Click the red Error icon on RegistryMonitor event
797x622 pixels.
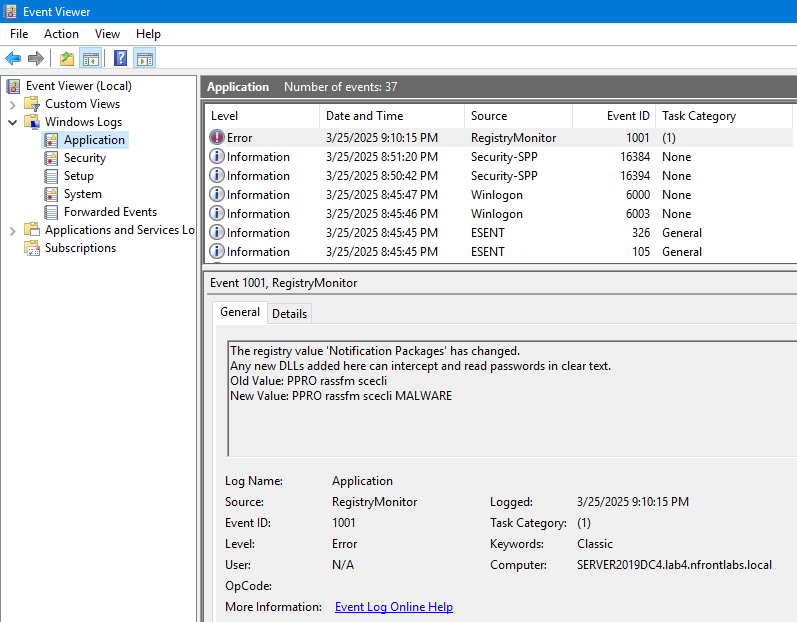(217, 138)
